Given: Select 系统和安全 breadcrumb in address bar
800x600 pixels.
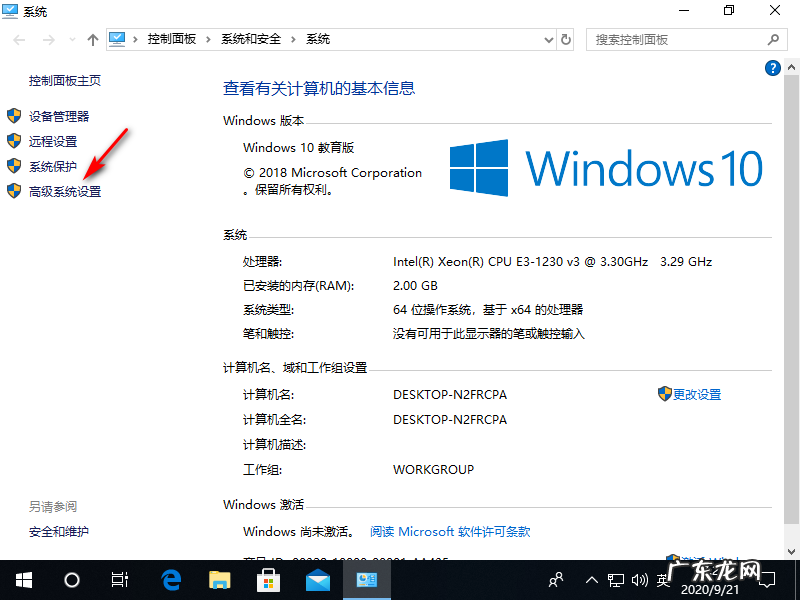Looking at the screenshot, I should pos(251,39).
